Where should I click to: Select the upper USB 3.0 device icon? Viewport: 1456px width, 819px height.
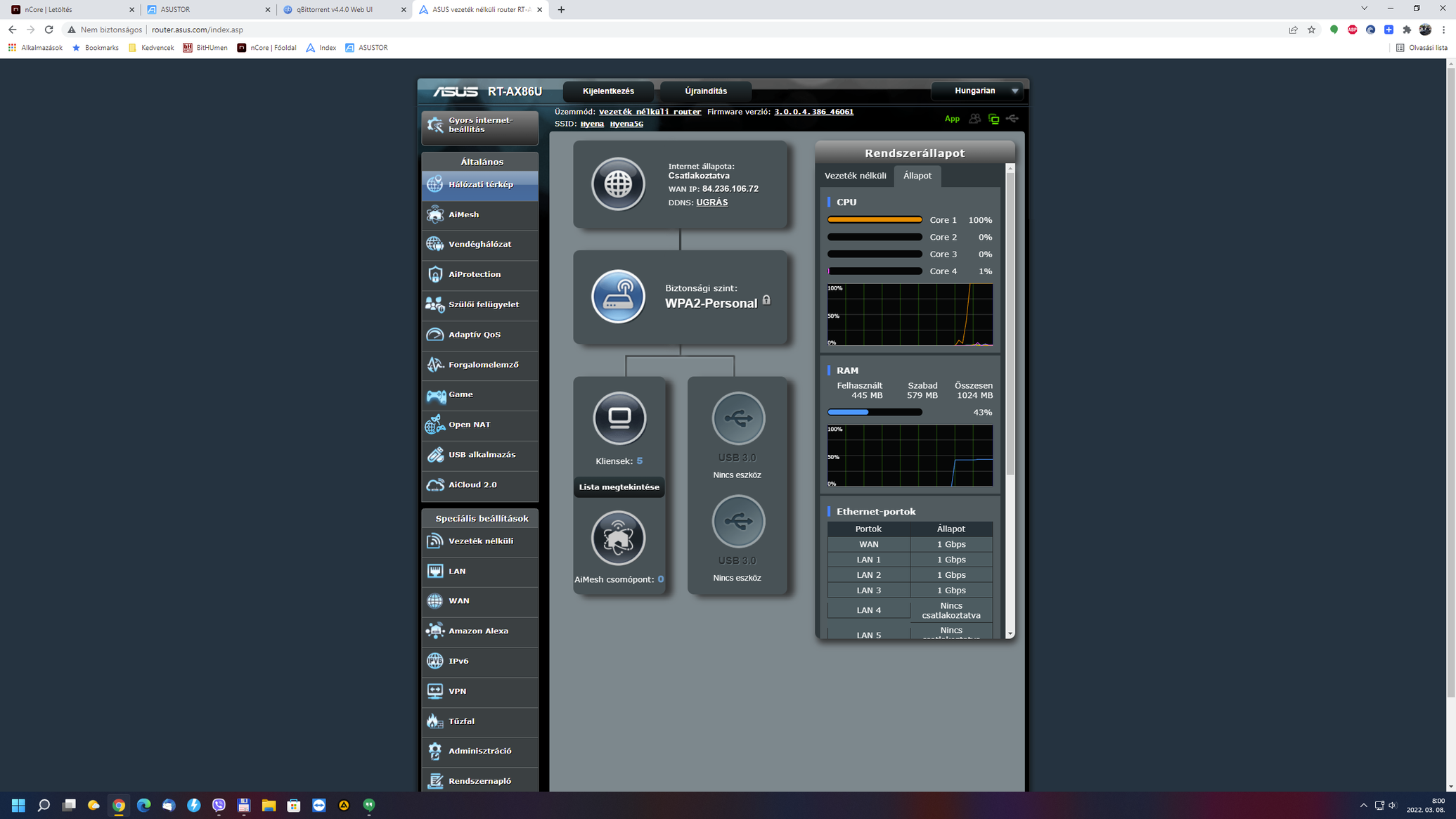point(738,418)
